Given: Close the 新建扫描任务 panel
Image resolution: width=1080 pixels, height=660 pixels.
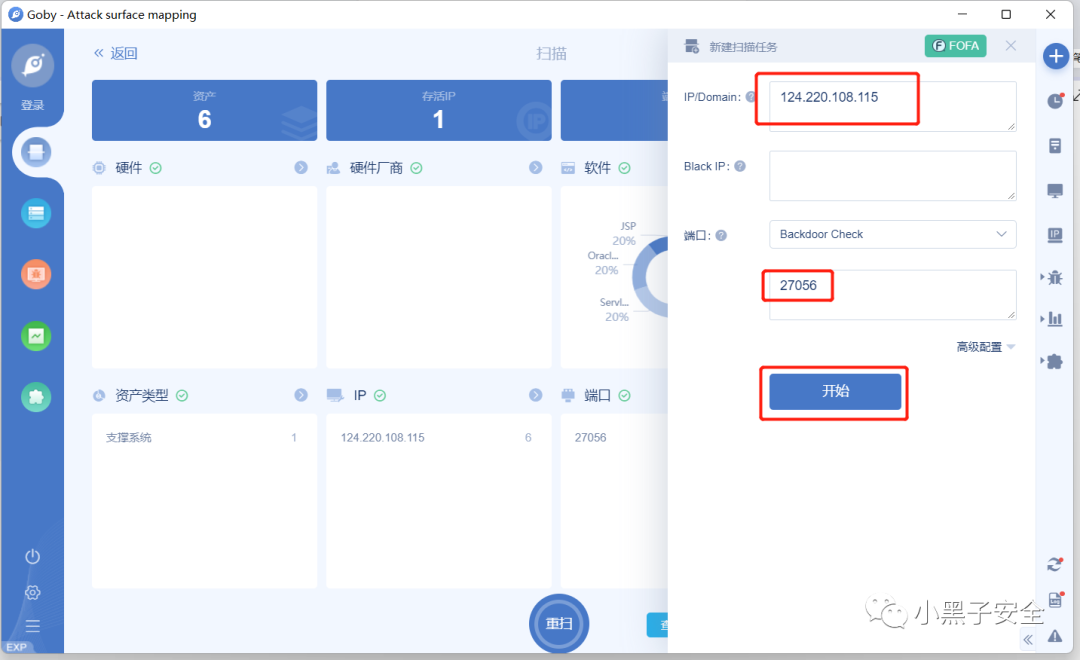Looking at the screenshot, I should point(1010,45).
